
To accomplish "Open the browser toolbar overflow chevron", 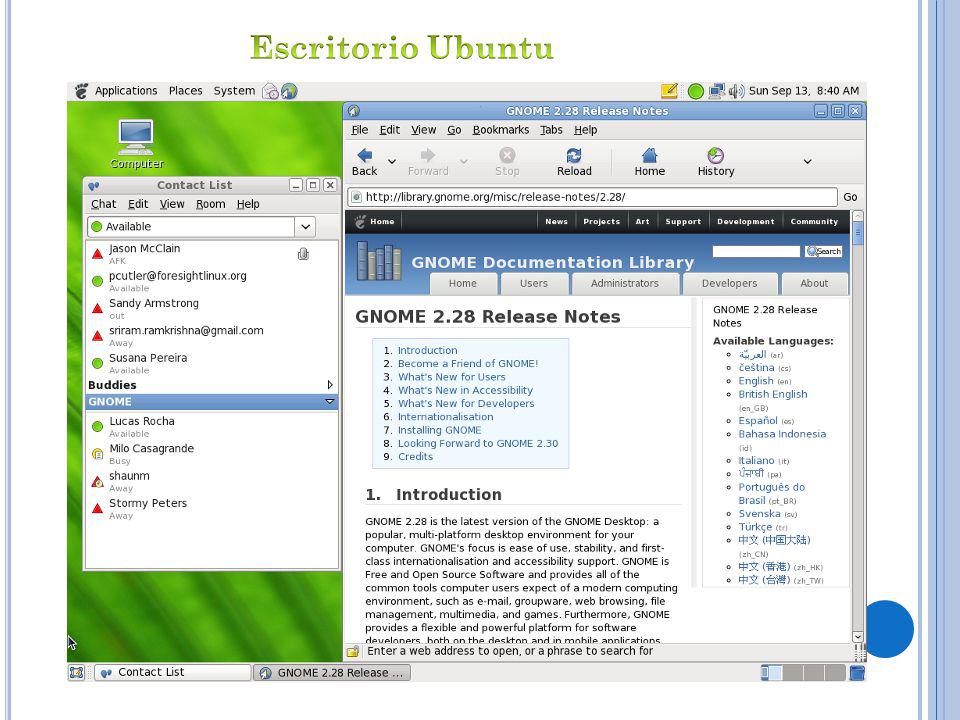I will pyautogui.click(x=808, y=162).
